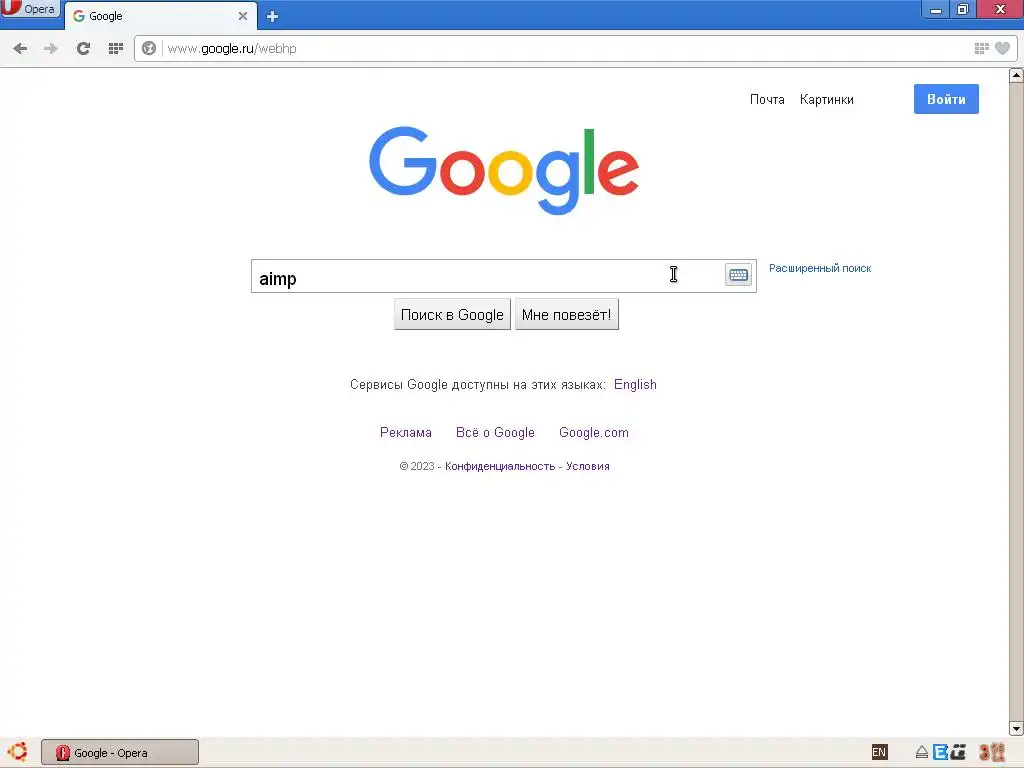Open the Почта link
Image resolution: width=1024 pixels, height=768 pixels.
click(x=767, y=99)
